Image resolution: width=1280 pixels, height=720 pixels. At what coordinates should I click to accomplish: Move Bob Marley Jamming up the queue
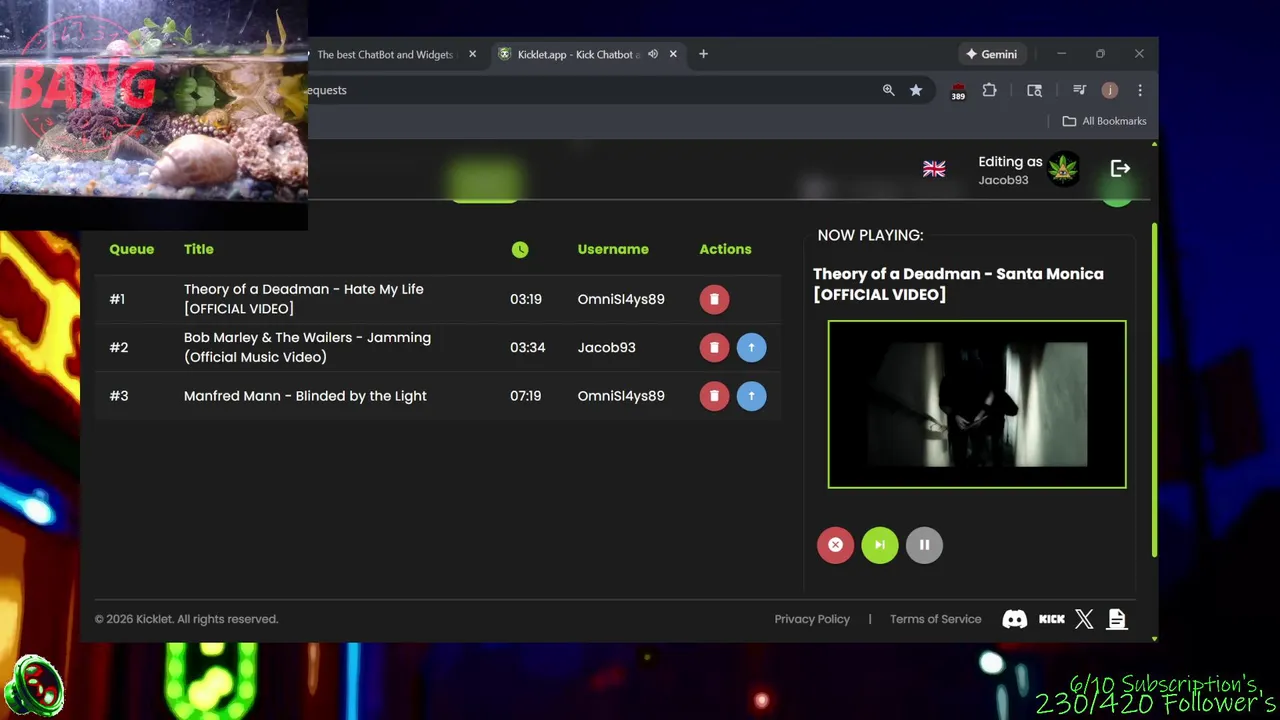(x=751, y=347)
